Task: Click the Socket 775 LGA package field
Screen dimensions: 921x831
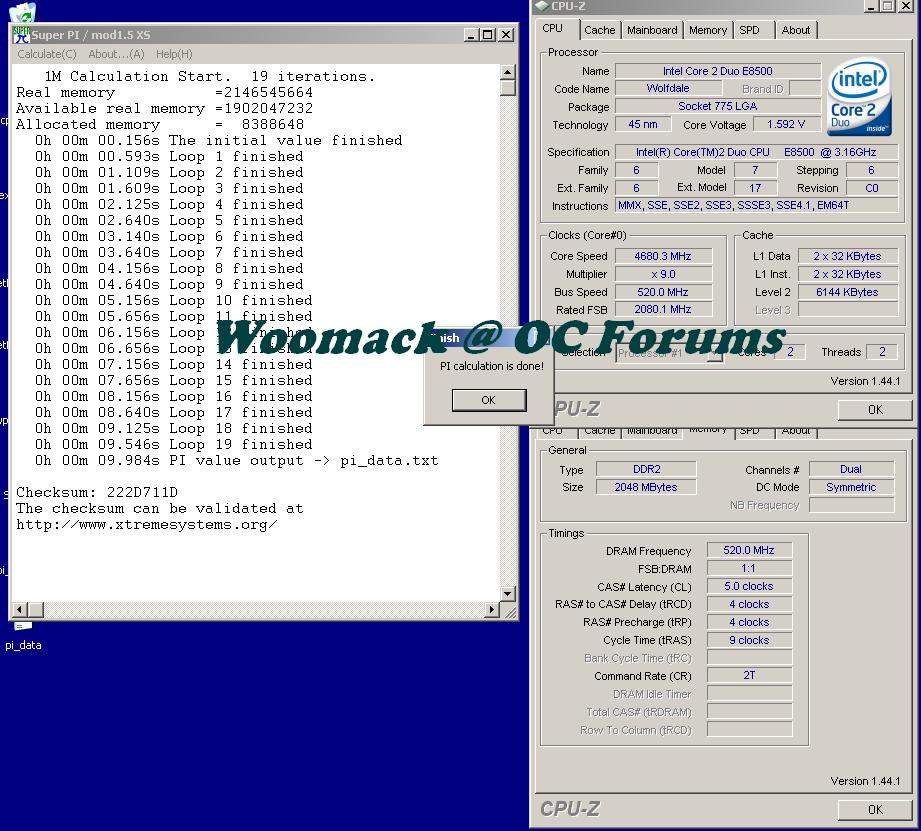Action: [718, 106]
